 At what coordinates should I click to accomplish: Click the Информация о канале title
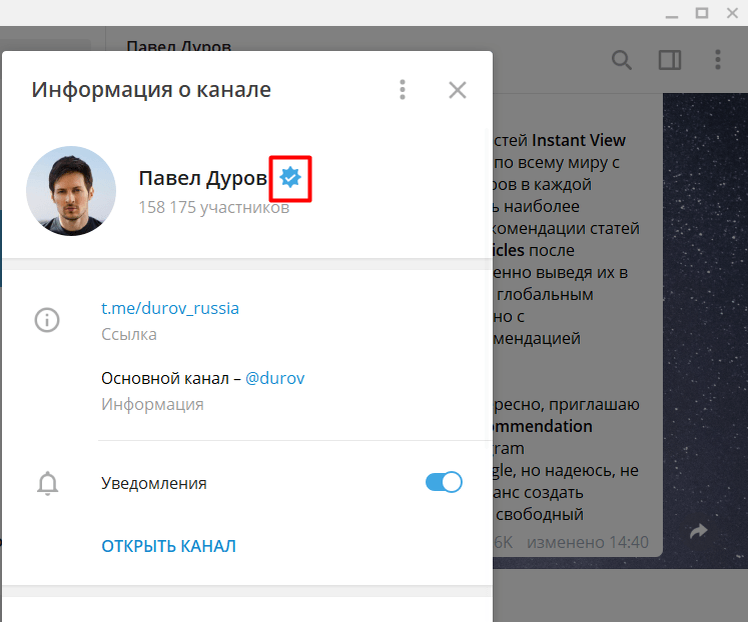(151, 90)
